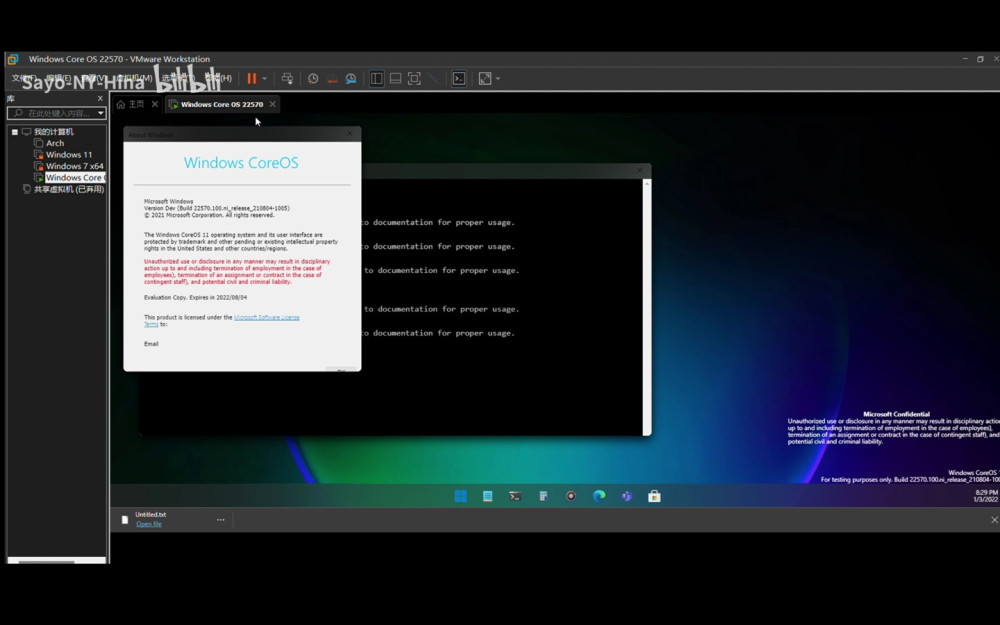Open the snapshot manager icon
This screenshot has width=1000, height=625.
(351, 79)
